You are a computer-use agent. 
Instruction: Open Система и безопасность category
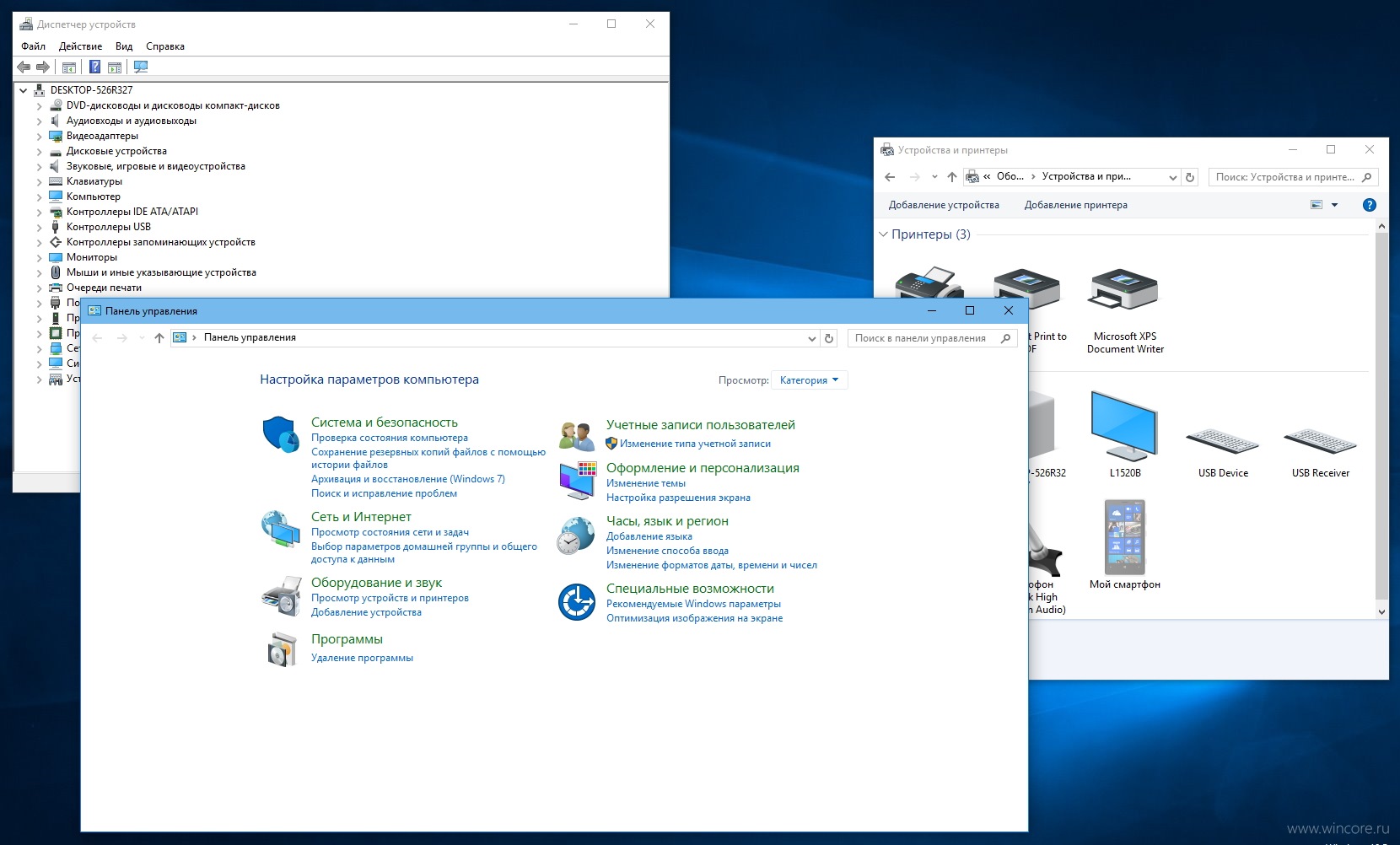pos(385,422)
